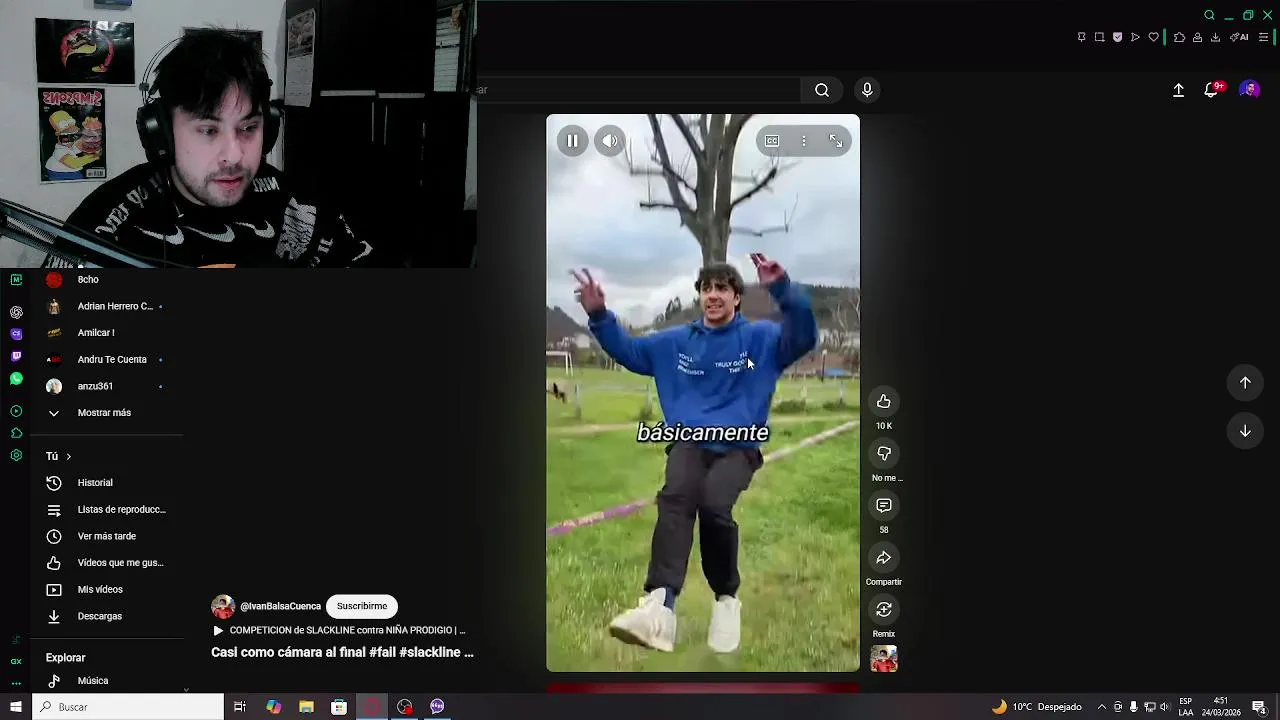This screenshot has width=1280, height=720.
Task: Open the Short's three-dot options menu
Action: point(804,141)
